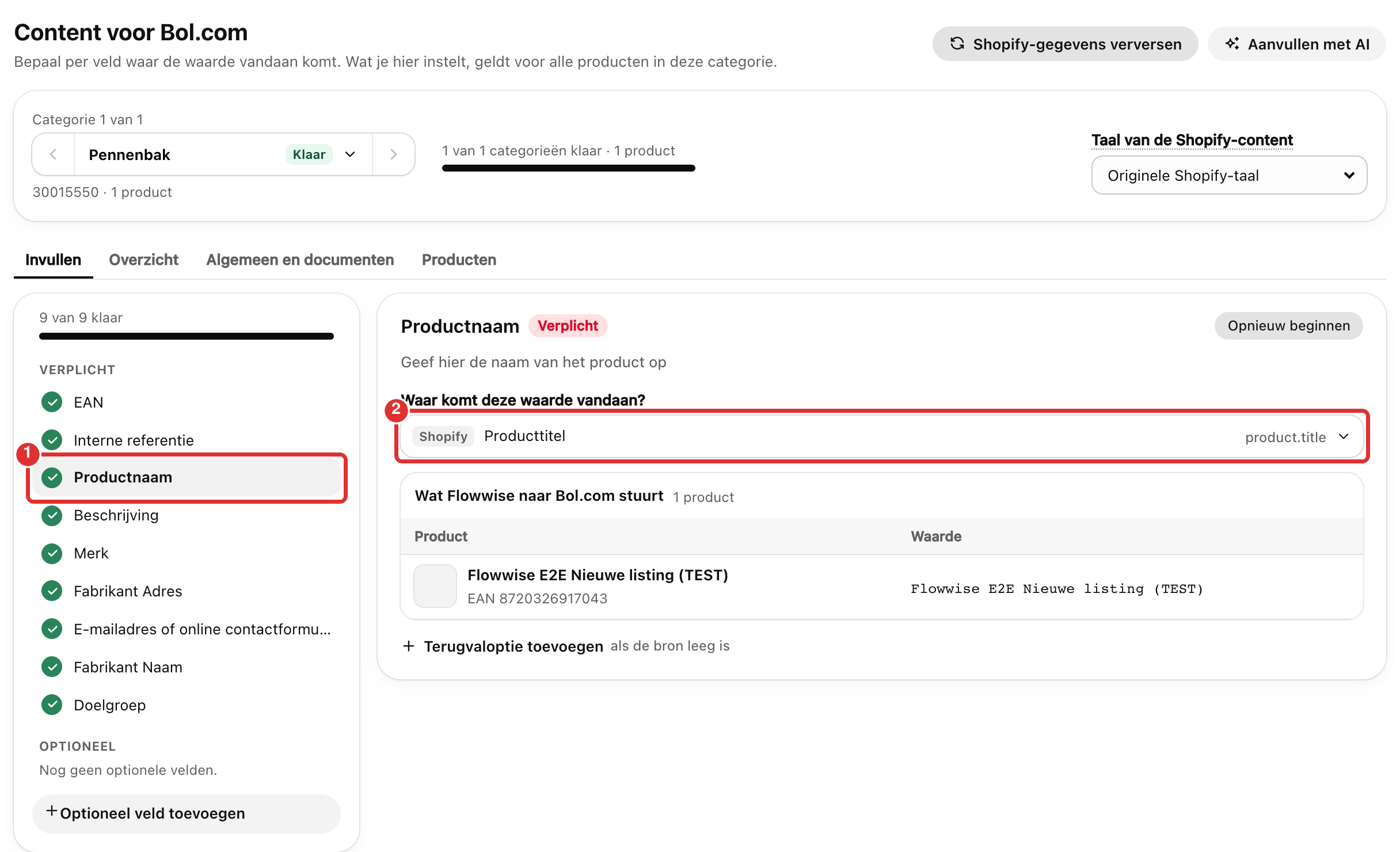Screen dimensions: 1400x852
Task: Select the EAN field in the list
Action: (186, 402)
